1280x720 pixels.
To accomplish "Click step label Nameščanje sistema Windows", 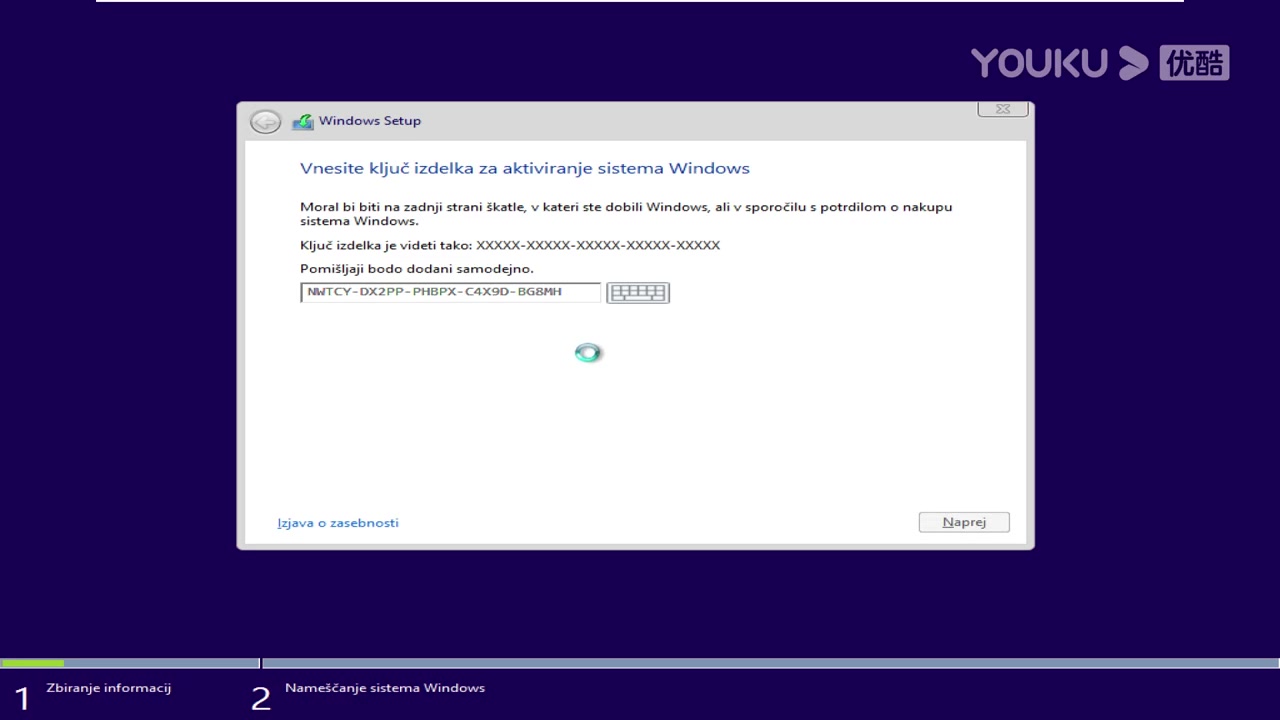I will point(385,688).
